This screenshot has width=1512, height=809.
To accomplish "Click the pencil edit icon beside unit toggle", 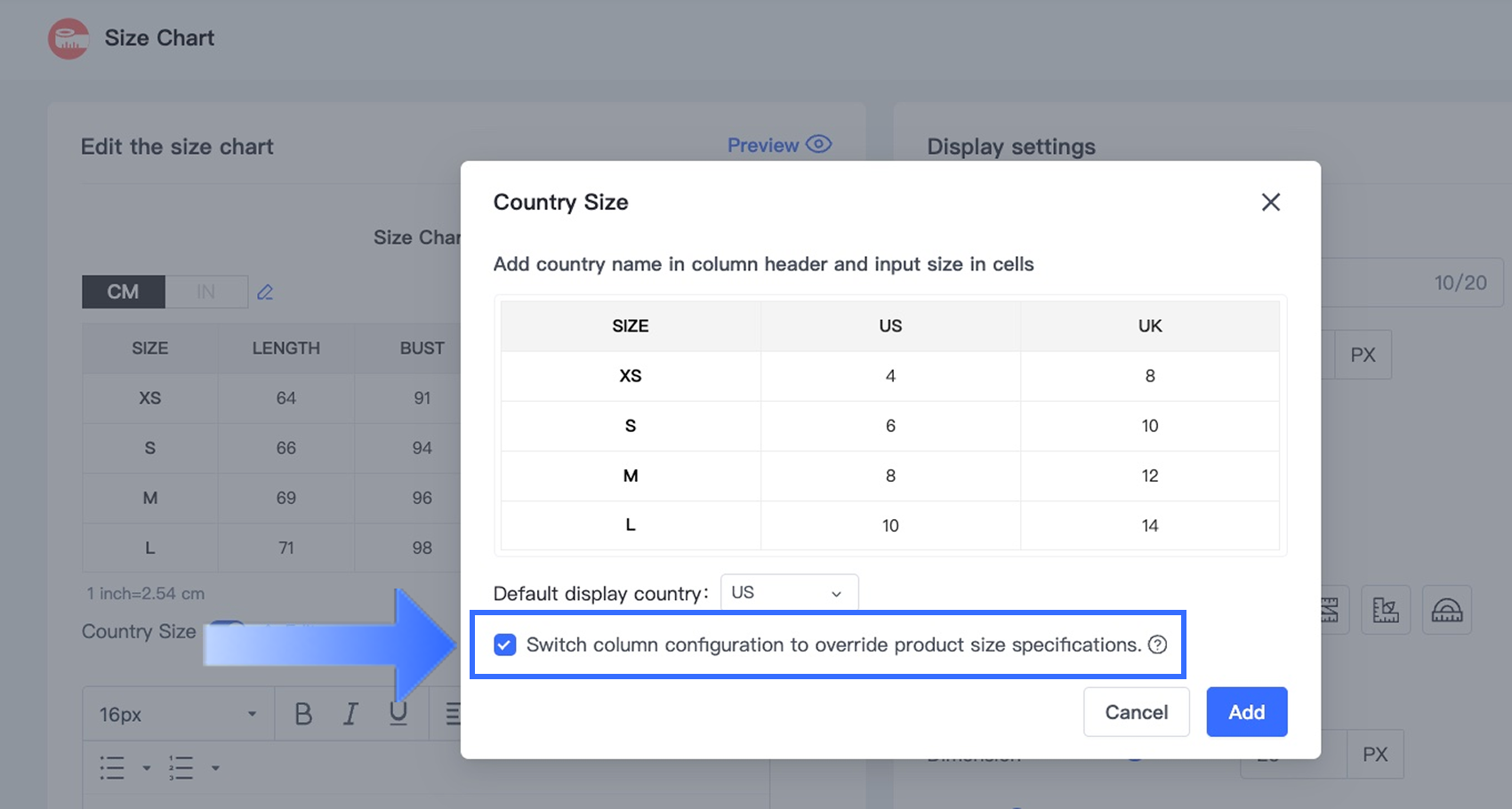I will coord(265,292).
